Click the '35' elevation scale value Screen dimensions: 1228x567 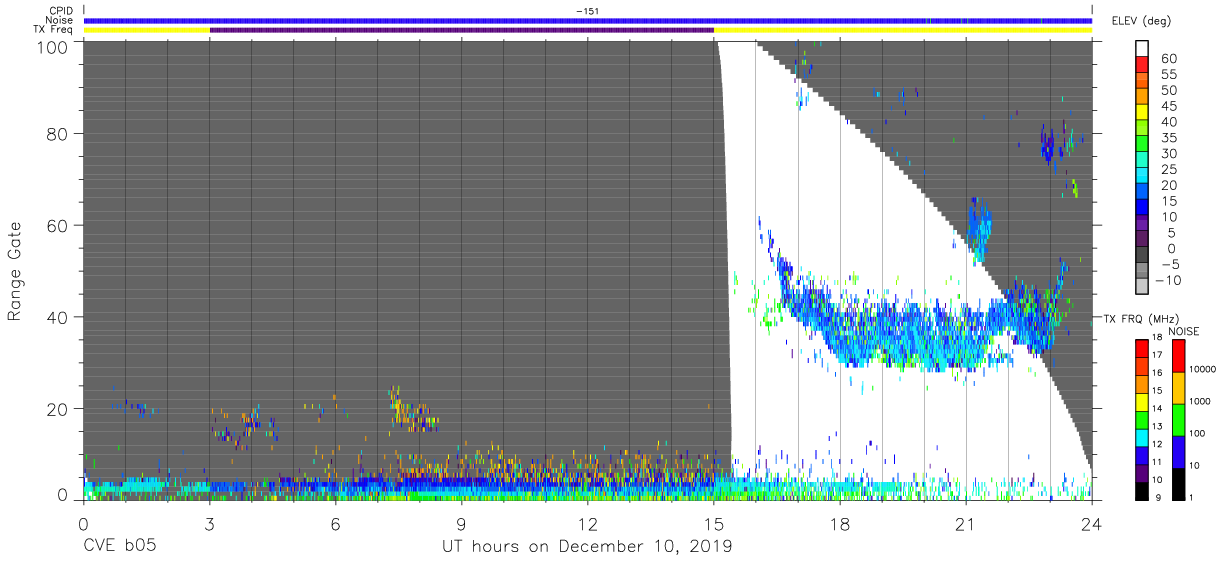(x=1169, y=138)
